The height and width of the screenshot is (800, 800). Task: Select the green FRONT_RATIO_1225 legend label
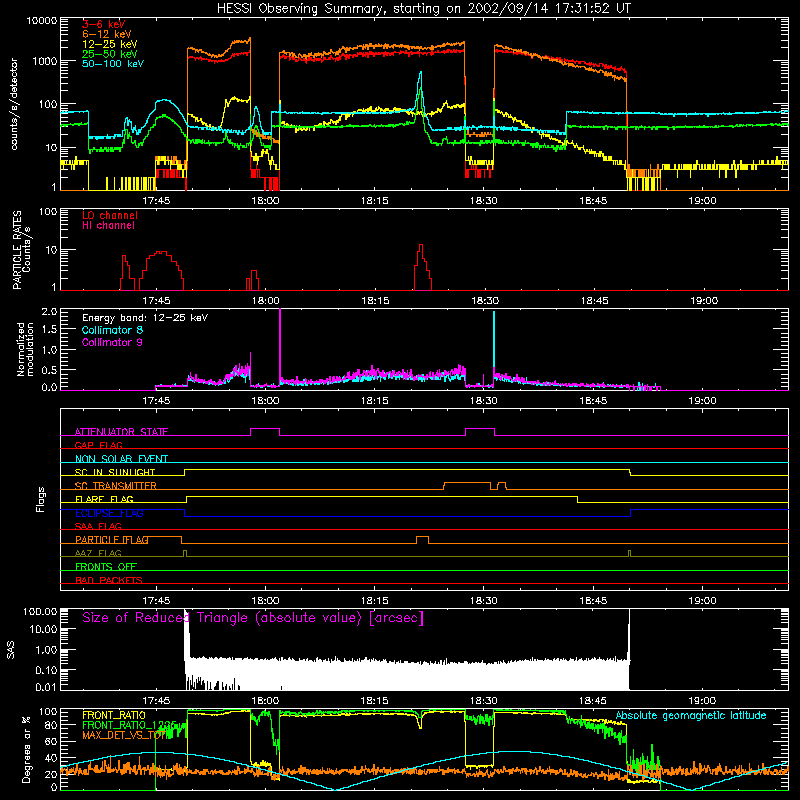pyautogui.click(x=129, y=725)
